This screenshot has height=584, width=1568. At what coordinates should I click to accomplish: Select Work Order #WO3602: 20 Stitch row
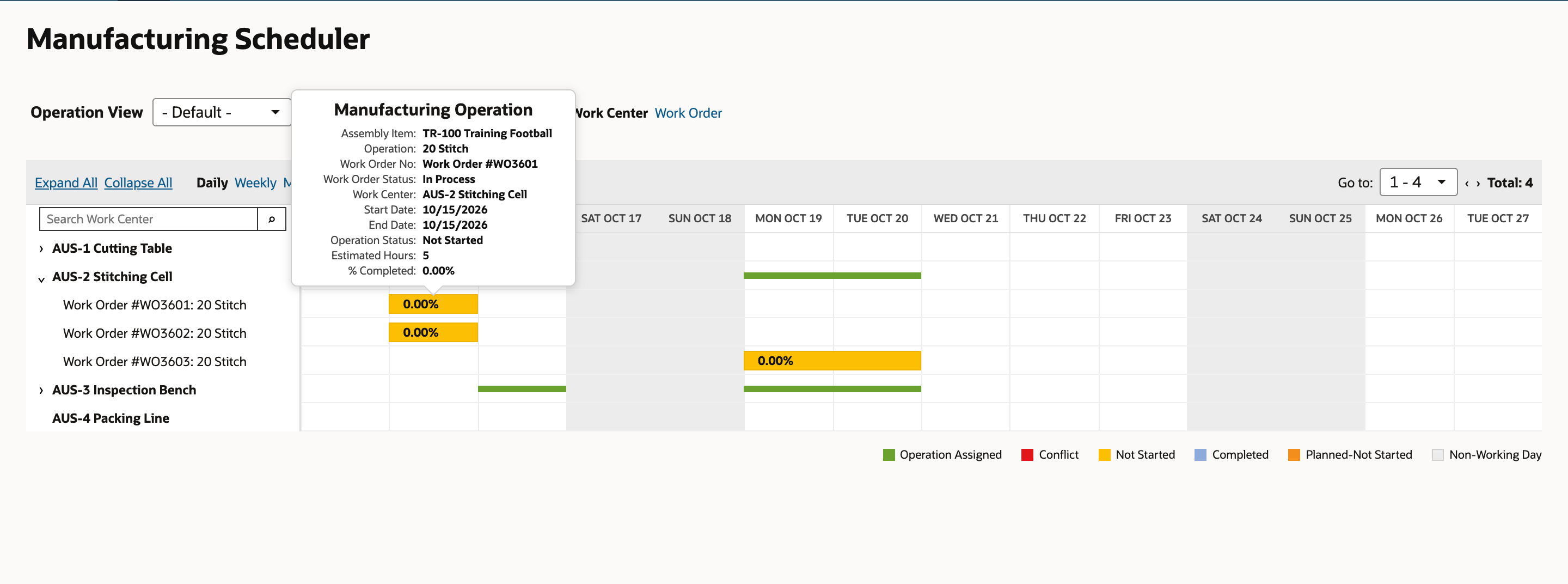point(155,334)
